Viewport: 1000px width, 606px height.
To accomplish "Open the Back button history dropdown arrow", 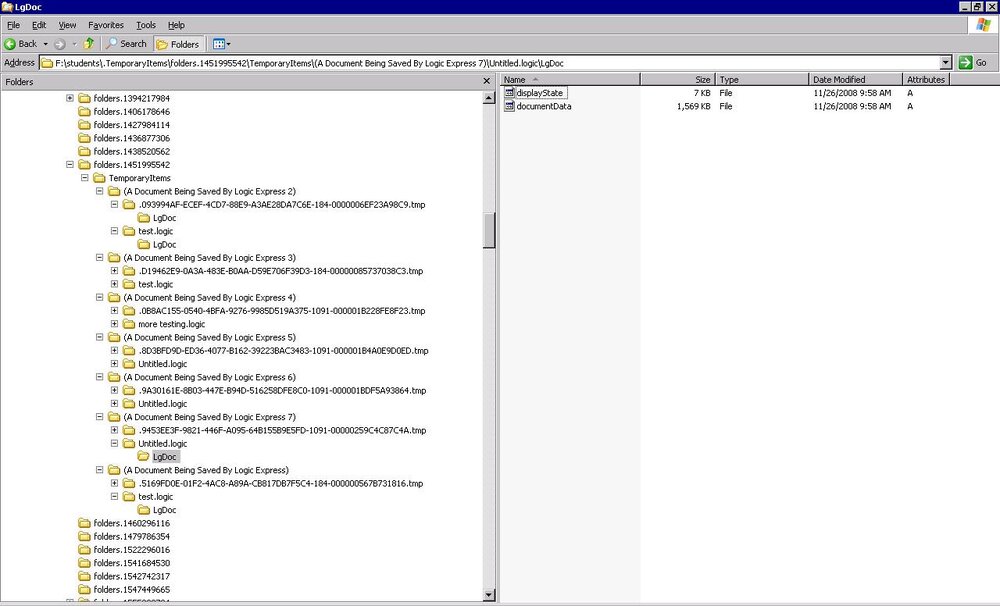I will (45, 44).
